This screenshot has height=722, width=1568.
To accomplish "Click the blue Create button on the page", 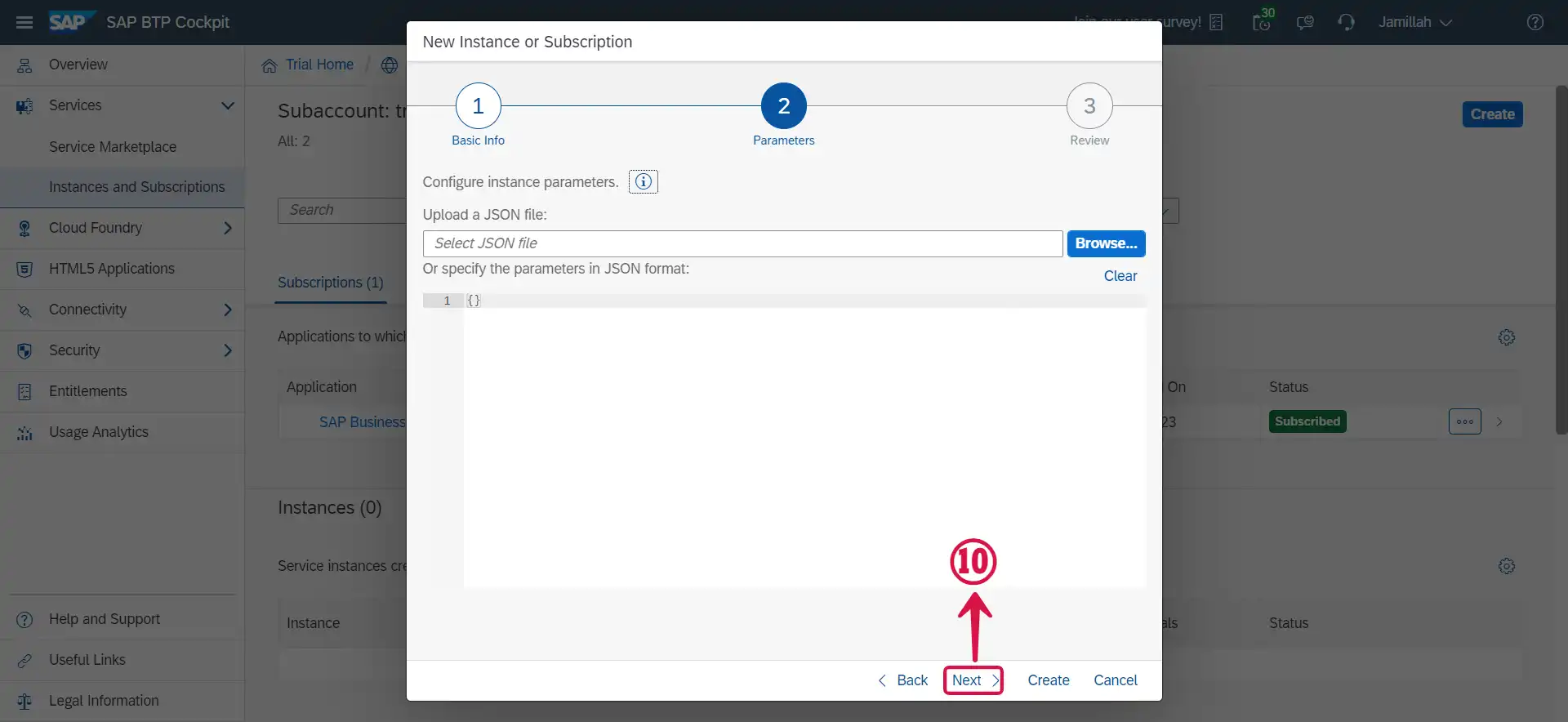I will 1492,114.
